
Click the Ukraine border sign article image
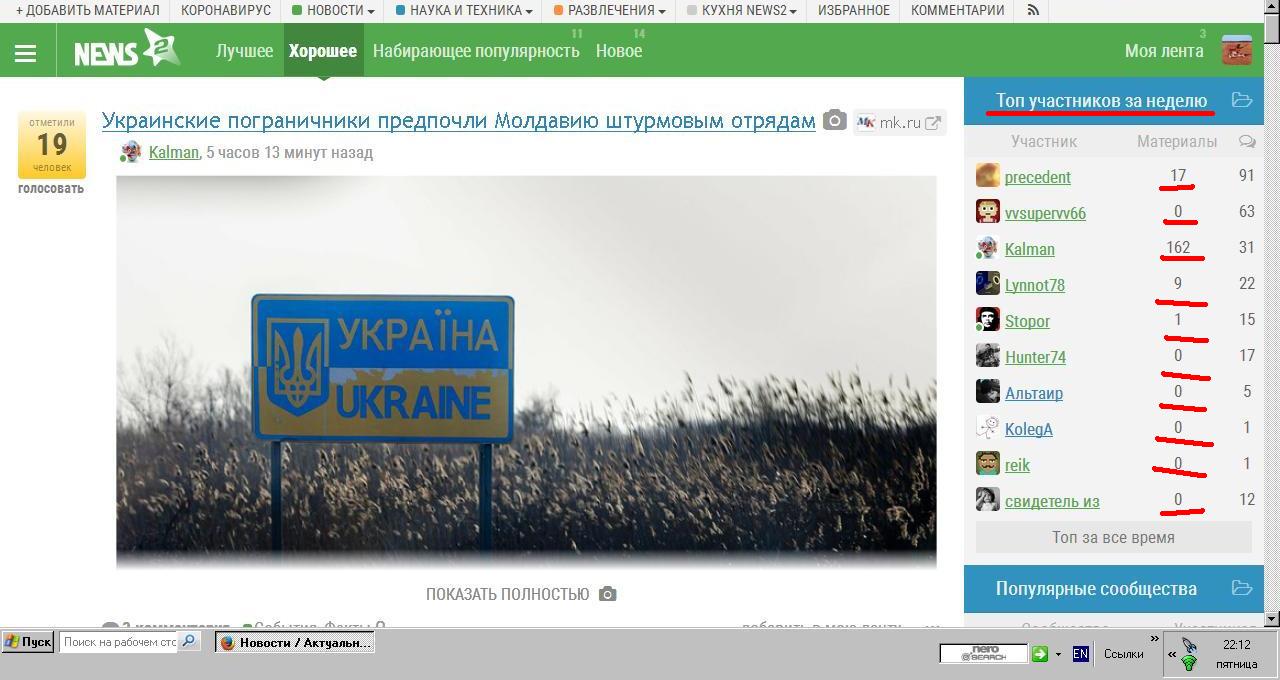tap(526, 372)
